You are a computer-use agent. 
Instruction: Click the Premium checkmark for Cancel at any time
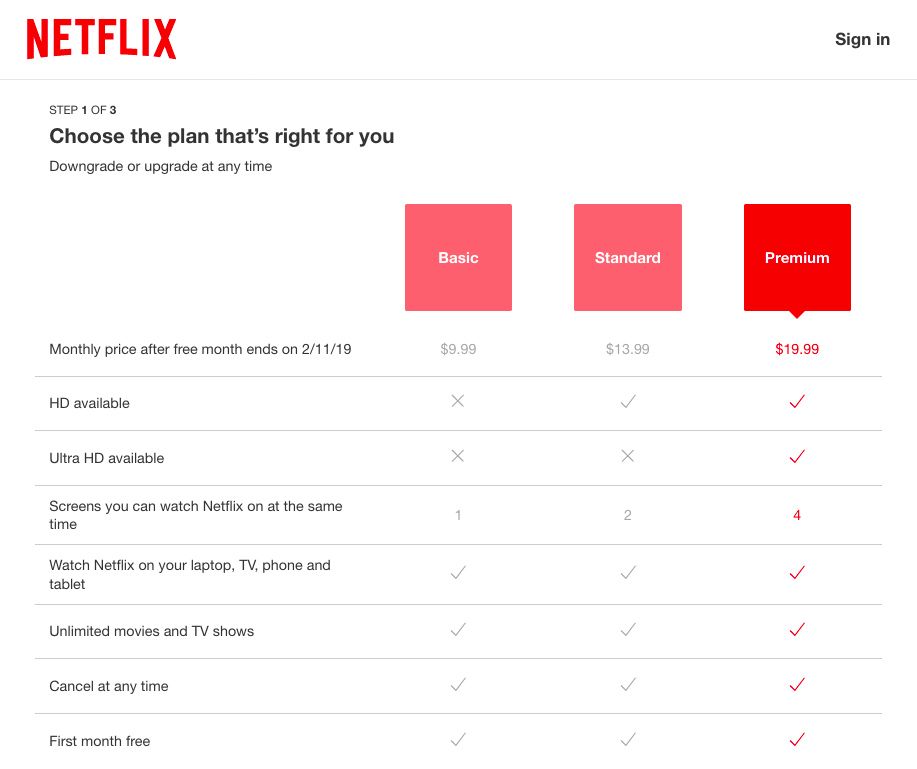click(796, 685)
